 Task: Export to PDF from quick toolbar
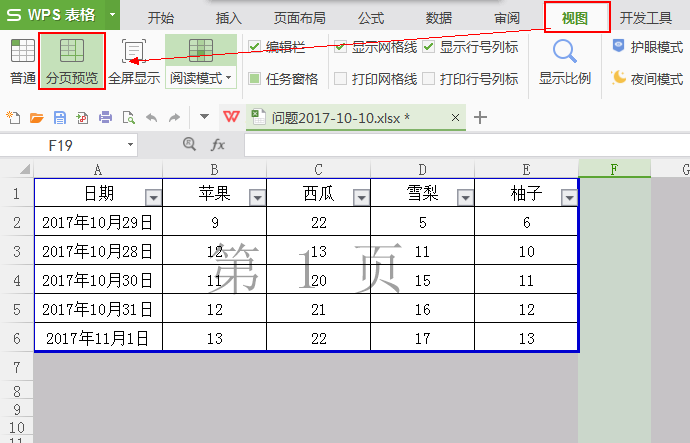(82, 117)
